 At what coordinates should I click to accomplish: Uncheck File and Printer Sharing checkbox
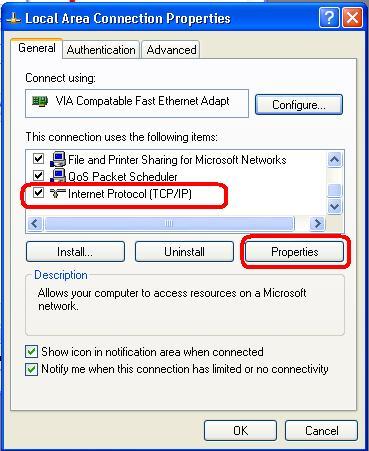39,158
